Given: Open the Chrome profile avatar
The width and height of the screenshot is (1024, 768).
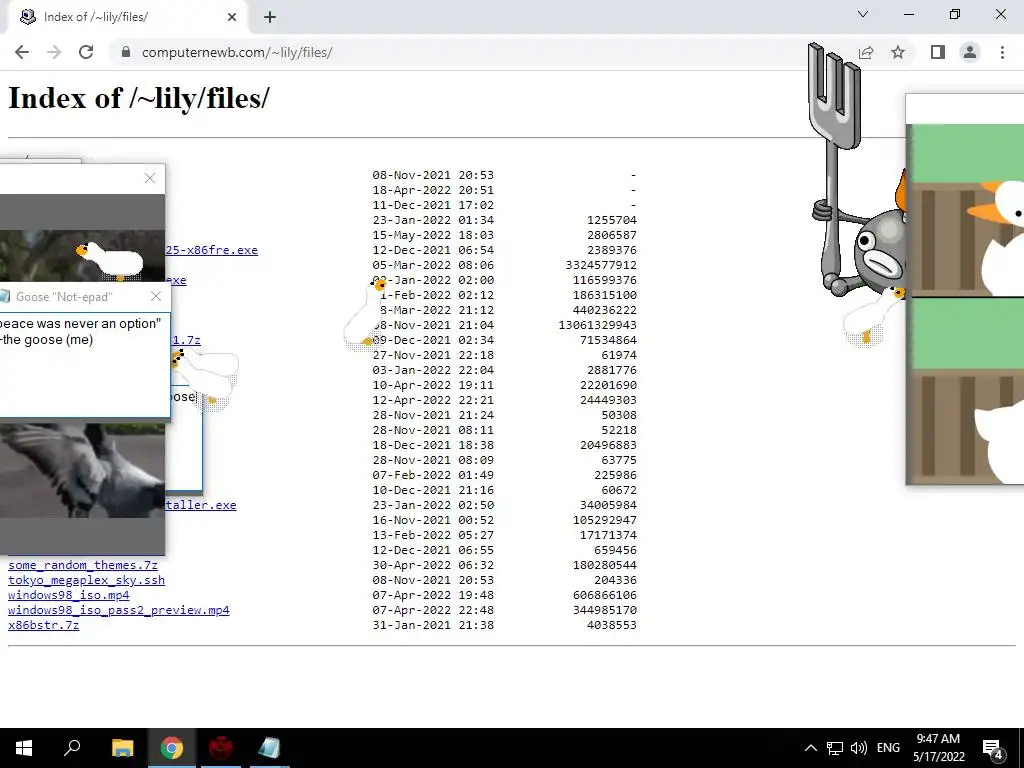Looking at the screenshot, I should click(x=970, y=52).
